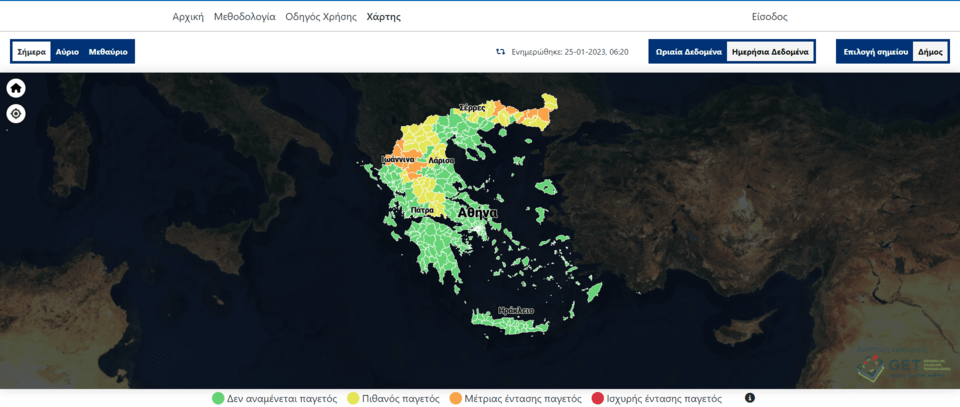Click the home button on the map
The image size is (960, 407).
pos(16,88)
